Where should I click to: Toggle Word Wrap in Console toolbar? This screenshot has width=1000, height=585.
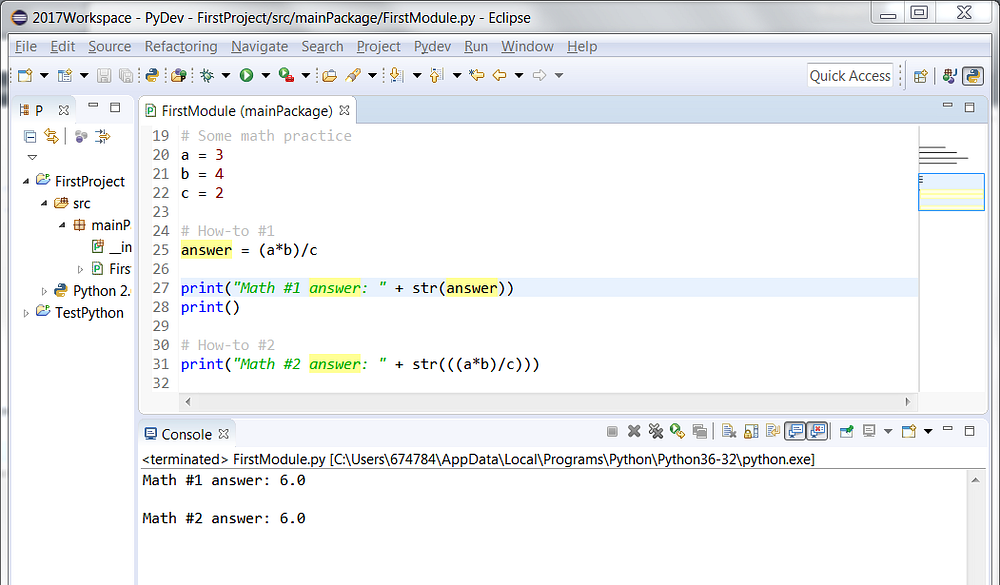[x=773, y=432]
